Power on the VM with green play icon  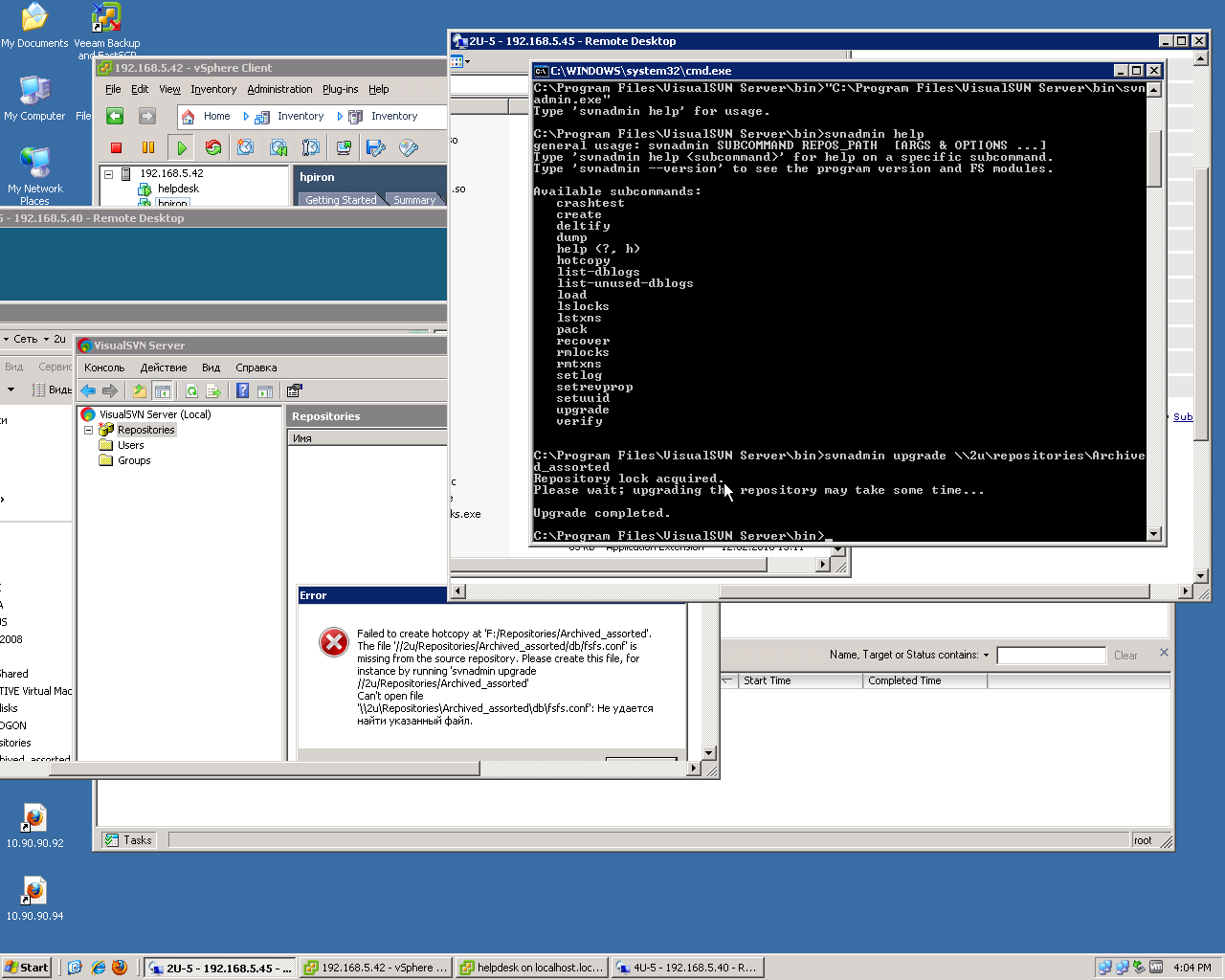point(181,147)
